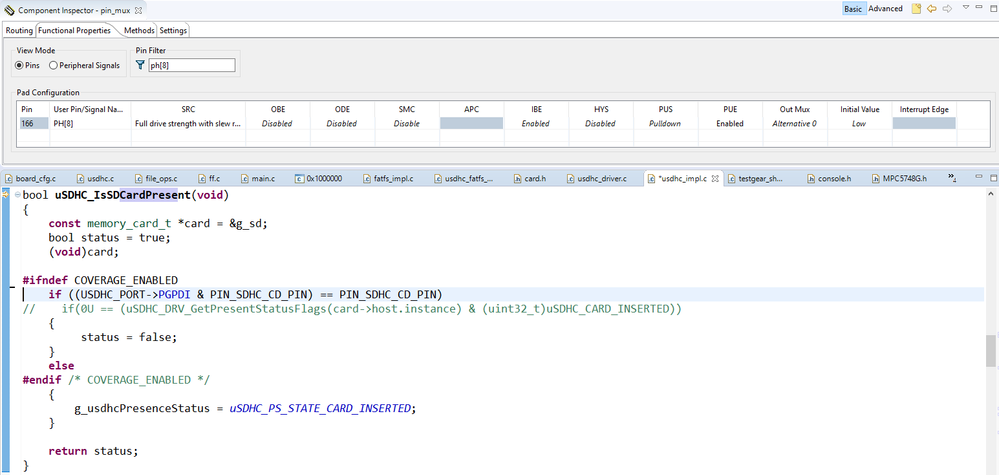Click the Initial Value Low cell

pyautogui.click(x=859, y=124)
